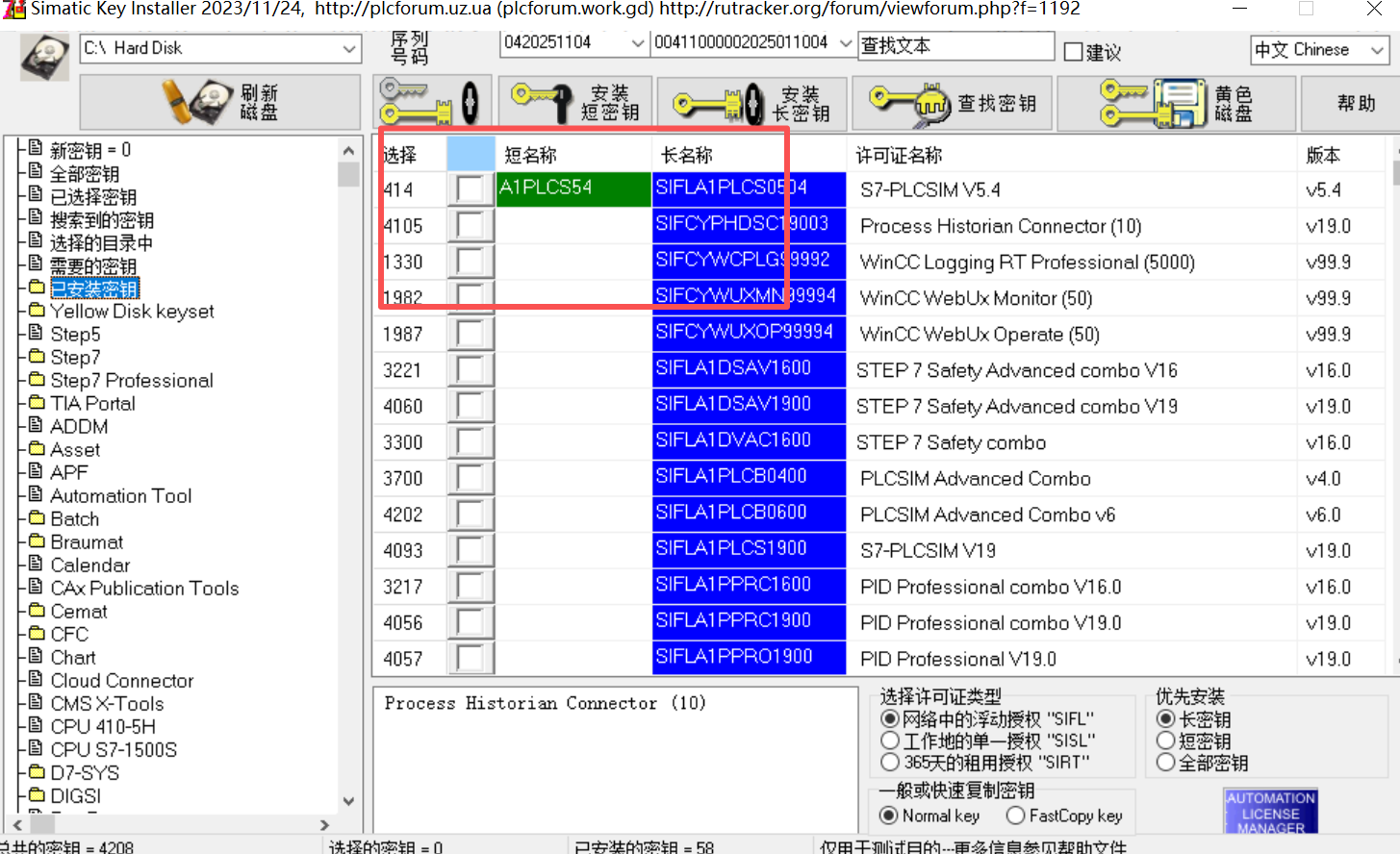The image size is (1400, 854).
Task: Open Automation License Manager icon
Action: pyautogui.click(x=1270, y=812)
